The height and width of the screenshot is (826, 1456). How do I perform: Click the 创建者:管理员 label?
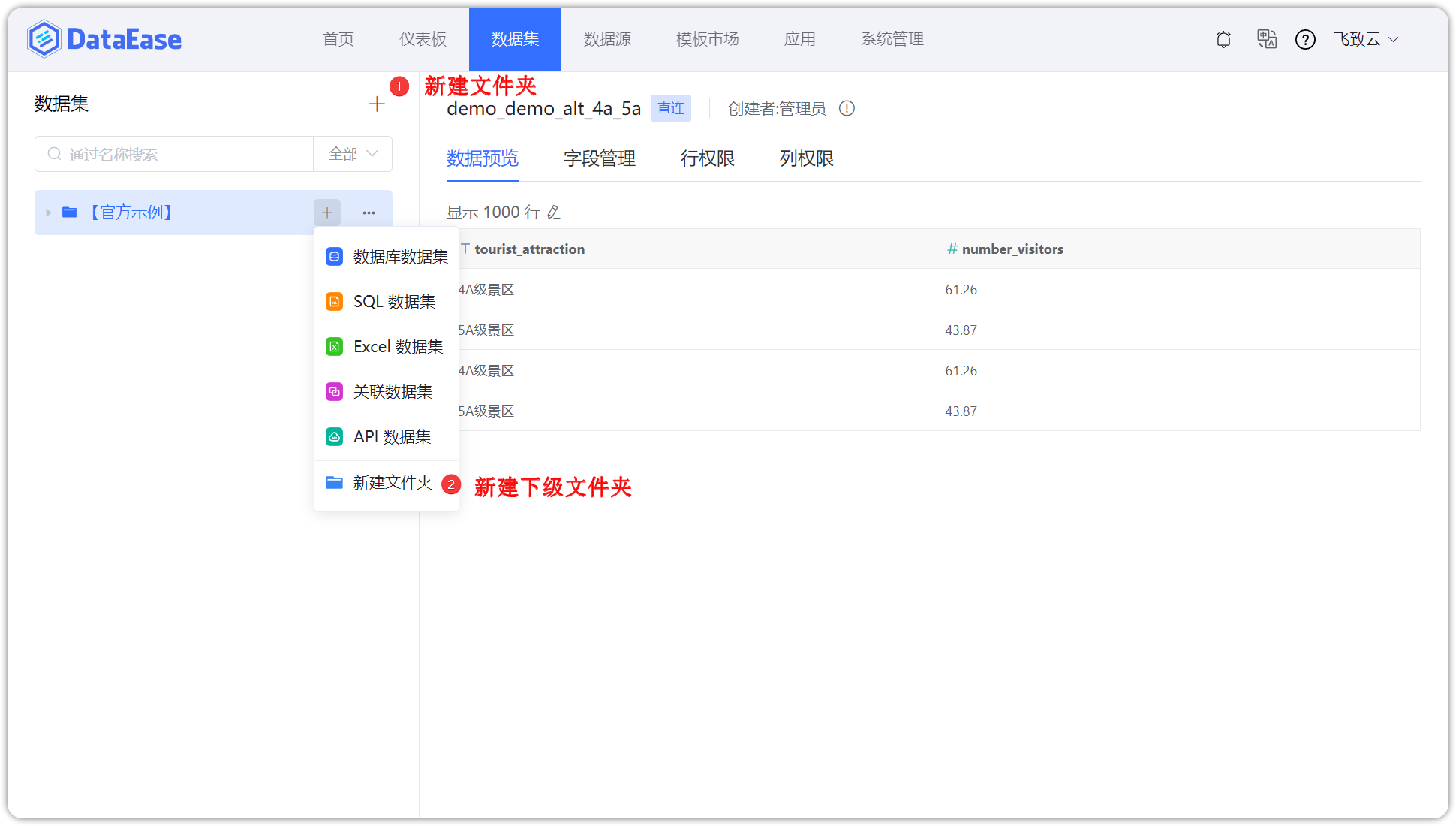coord(776,108)
